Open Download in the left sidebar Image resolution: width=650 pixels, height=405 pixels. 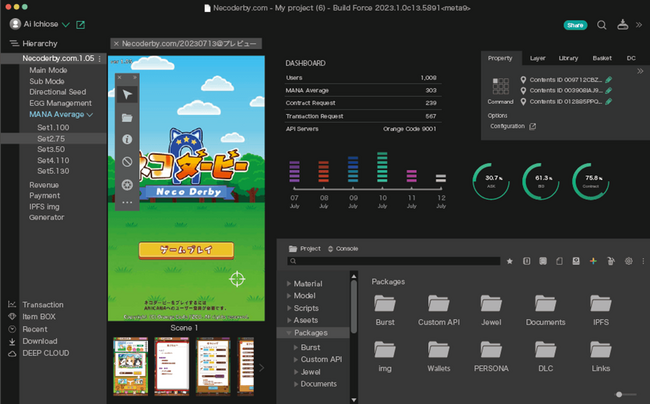click(40, 341)
